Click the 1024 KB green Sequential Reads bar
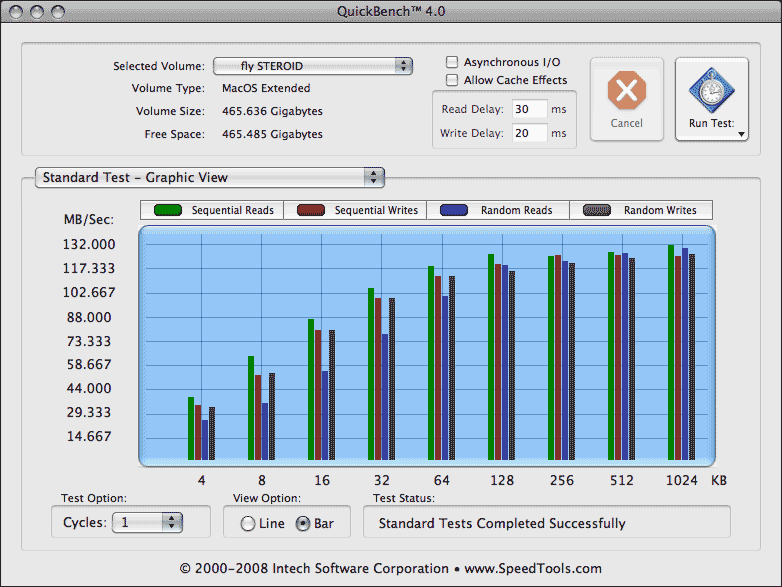Image resolution: width=782 pixels, height=587 pixels. 671,352
